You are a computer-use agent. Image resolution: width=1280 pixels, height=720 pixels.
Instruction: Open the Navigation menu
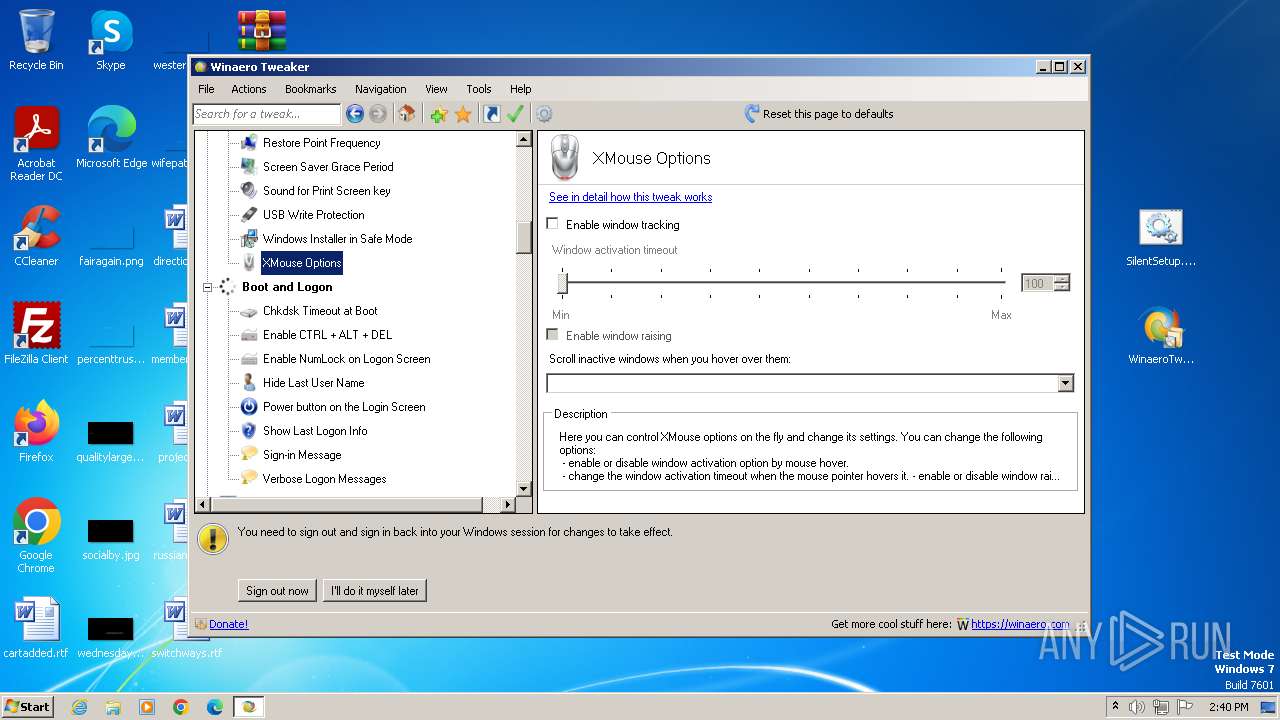[x=381, y=89]
